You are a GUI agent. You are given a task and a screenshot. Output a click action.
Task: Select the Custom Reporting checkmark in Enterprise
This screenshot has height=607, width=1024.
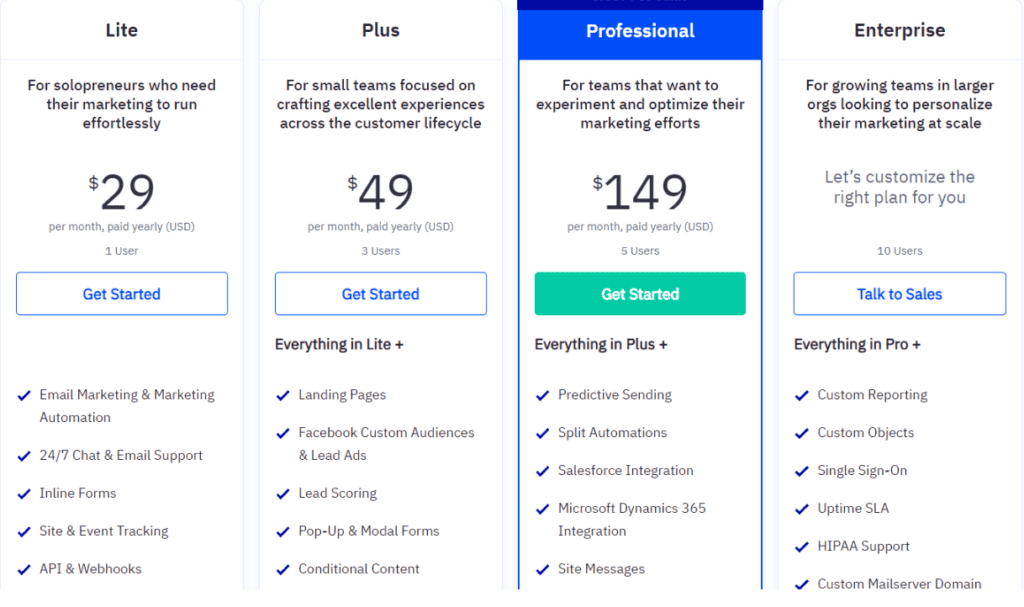tap(801, 395)
